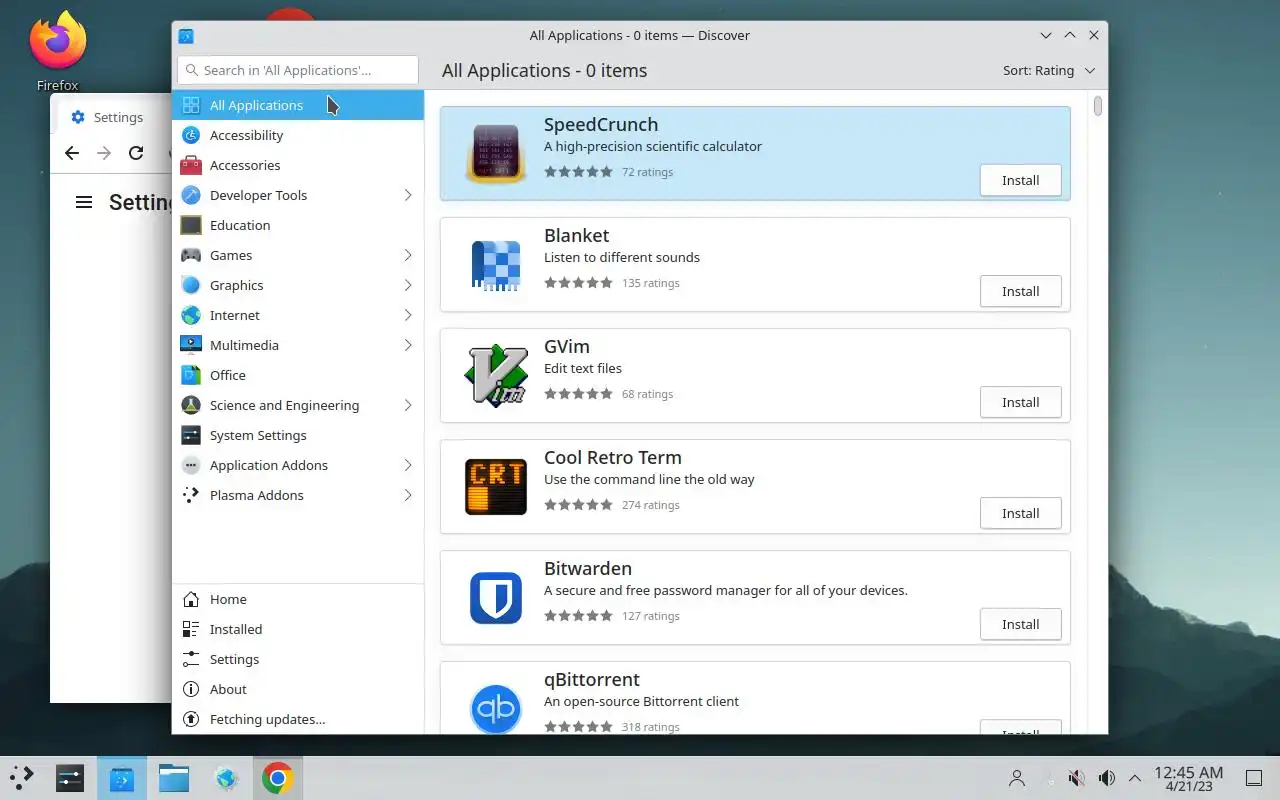Click the user switcher tray icon
This screenshot has height=800, width=1280.
tap(1017, 778)
